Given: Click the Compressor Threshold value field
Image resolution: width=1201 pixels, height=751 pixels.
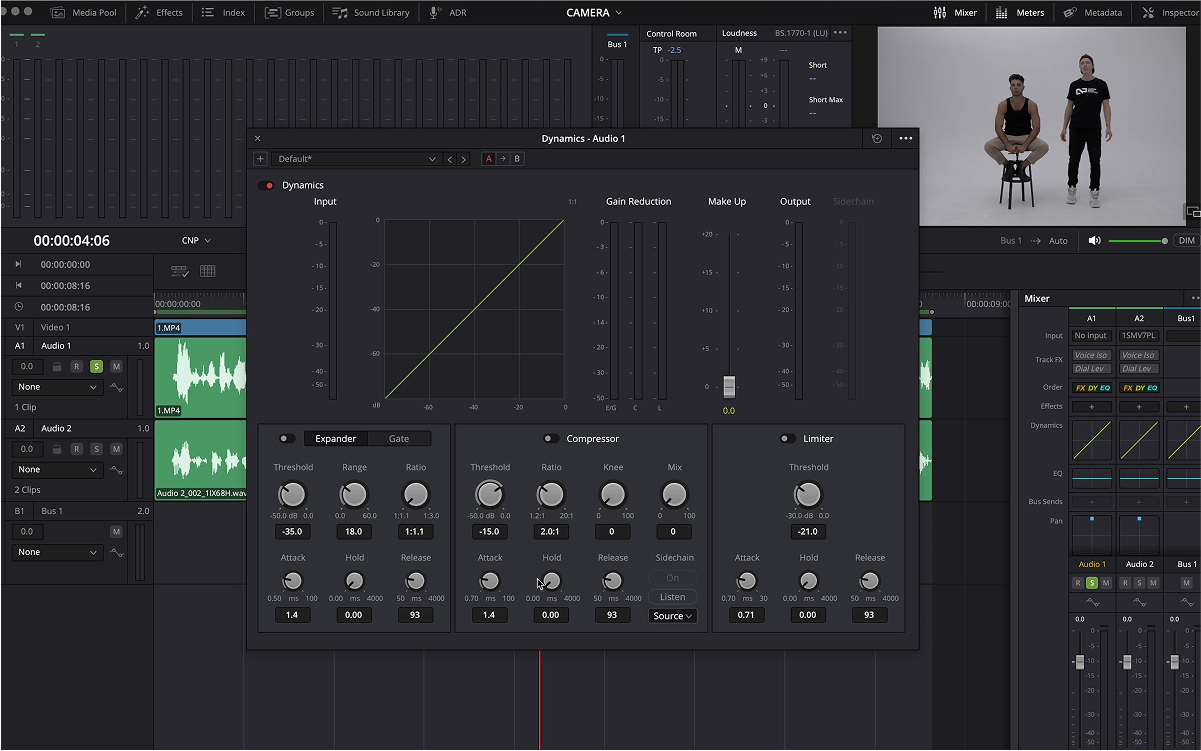Looking at the screenshot, I should [x=490, y=532].
